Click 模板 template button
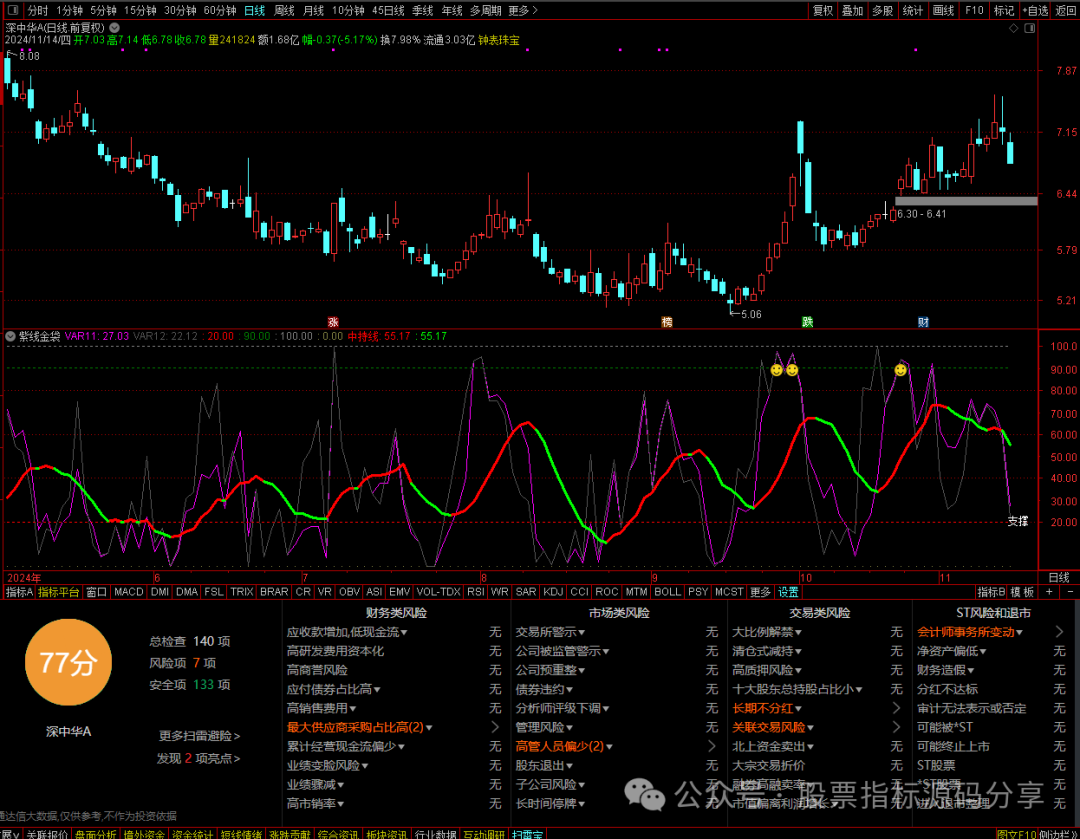 click(x=1022, y=592)
